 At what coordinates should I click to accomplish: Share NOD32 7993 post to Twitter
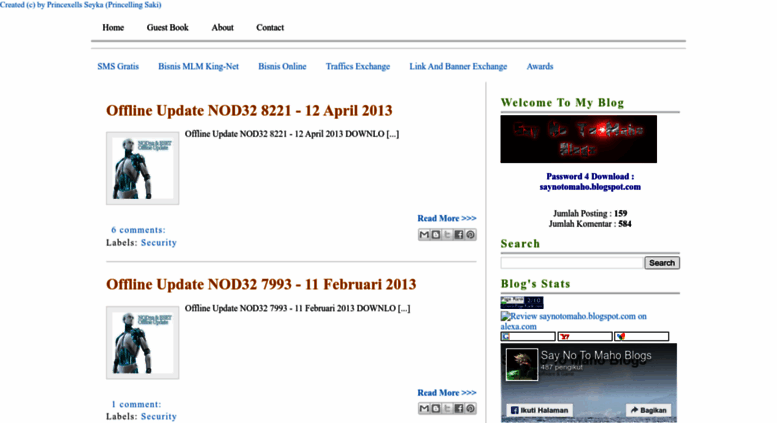[447, 408]
